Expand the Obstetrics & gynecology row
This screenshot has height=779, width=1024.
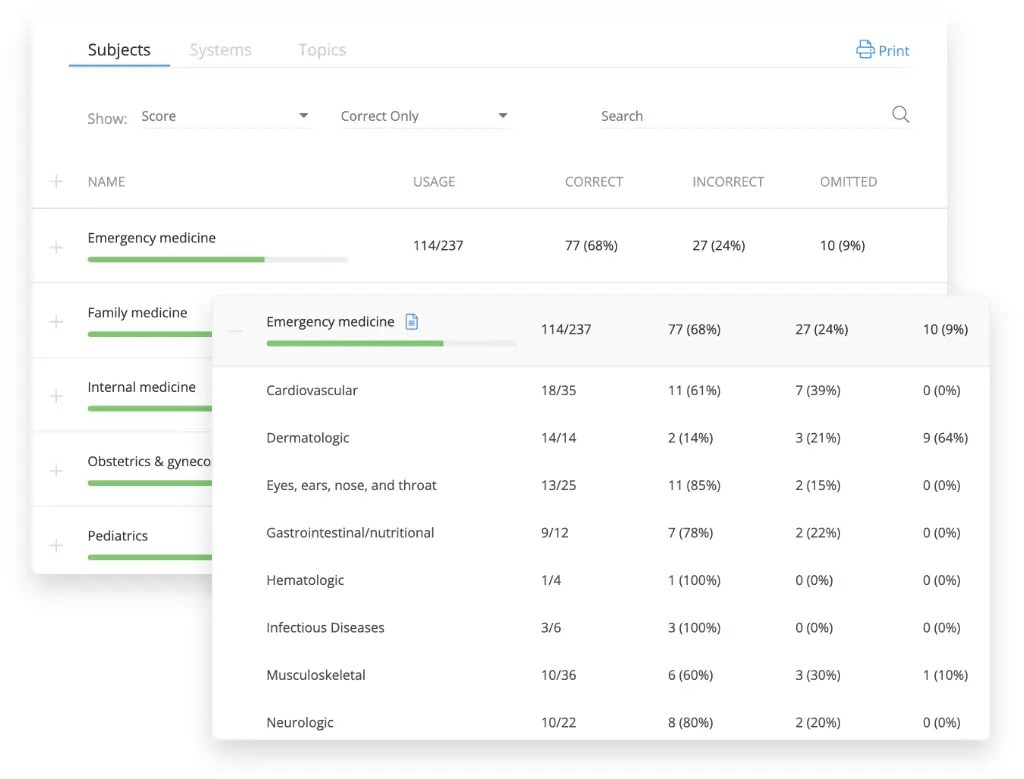coord(56,470)
